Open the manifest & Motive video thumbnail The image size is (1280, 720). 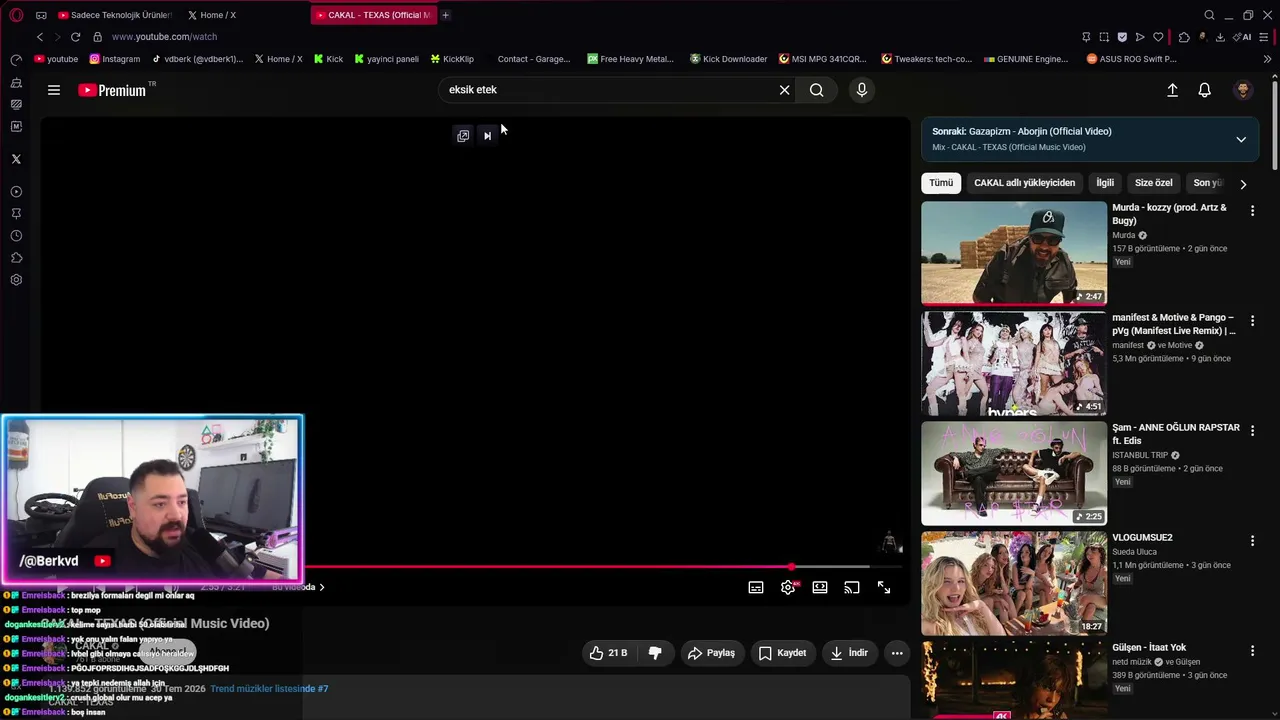coord(1014,363)
